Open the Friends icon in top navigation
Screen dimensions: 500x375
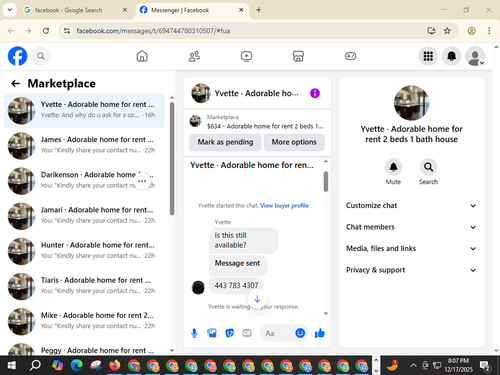click(194, 56)
